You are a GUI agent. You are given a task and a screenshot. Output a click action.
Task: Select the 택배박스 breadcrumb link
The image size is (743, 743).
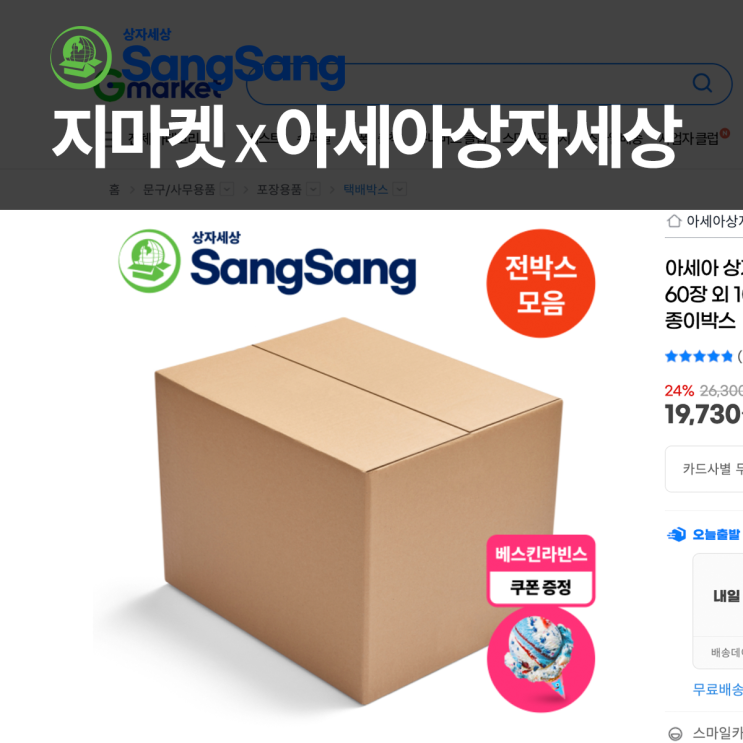click(365, 190)
